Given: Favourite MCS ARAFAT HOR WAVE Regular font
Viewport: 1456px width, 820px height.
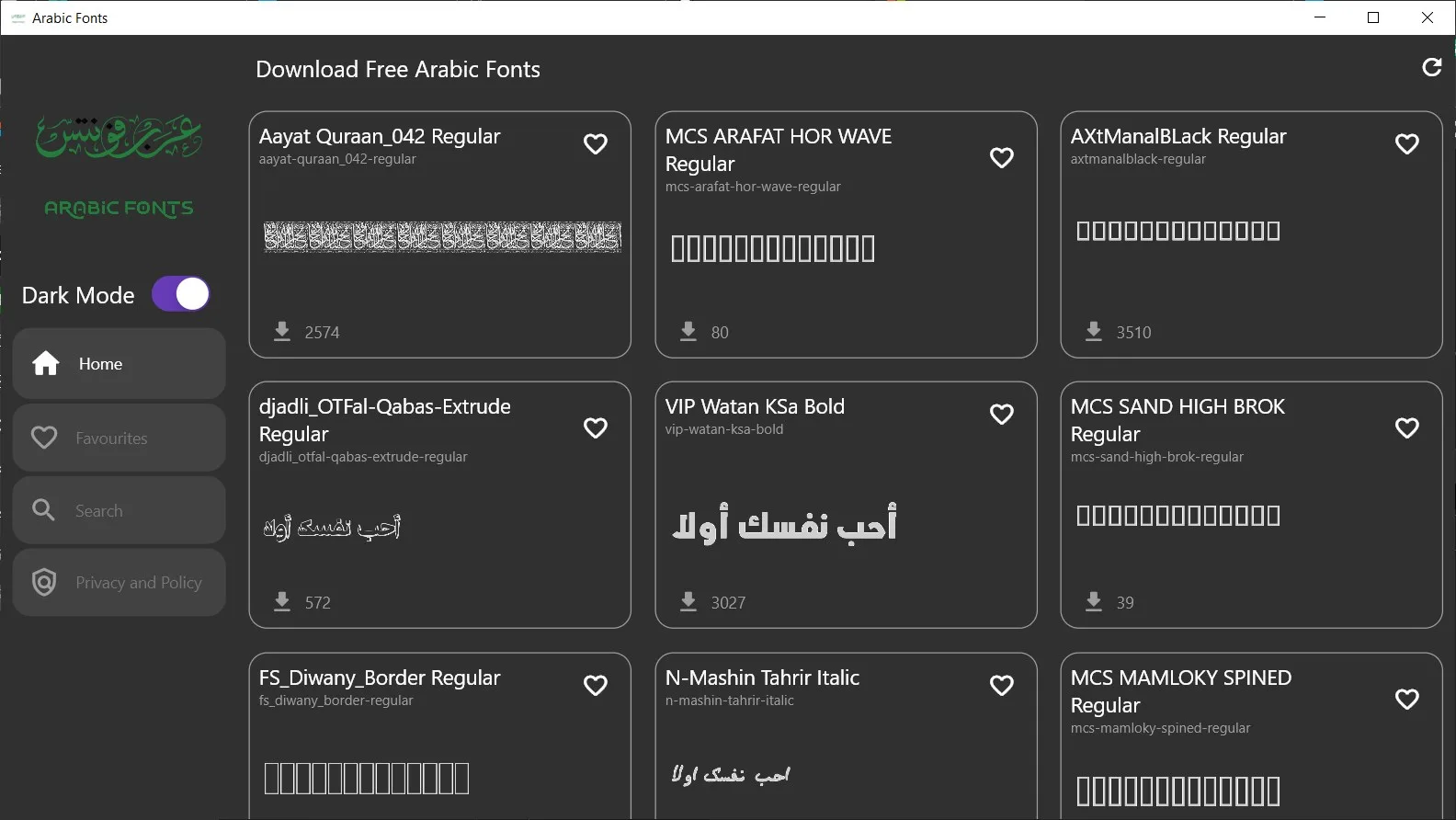Looking at the screenshot, I should pyautogui.click(x=1002, y=157).
